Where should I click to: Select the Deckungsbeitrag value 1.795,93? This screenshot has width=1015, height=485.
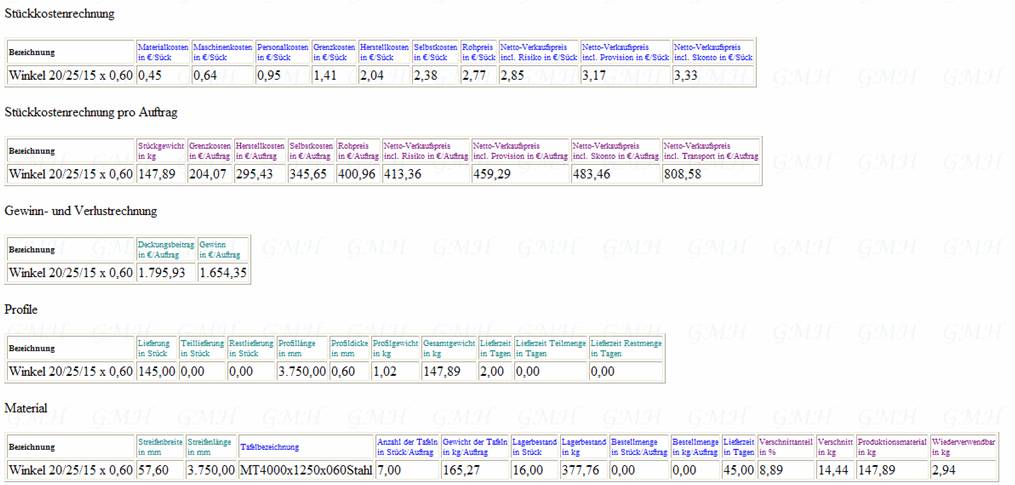pos(162,273)
